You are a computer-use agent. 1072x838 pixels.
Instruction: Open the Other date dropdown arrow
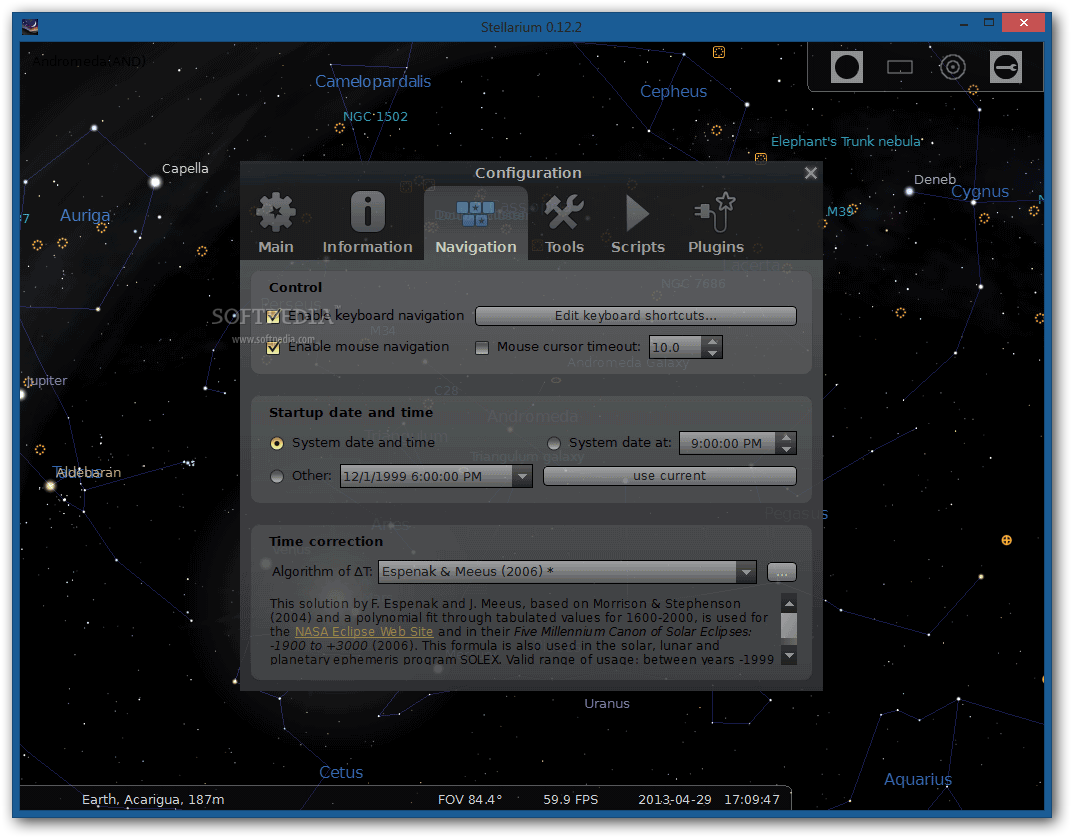(x=522, y=476)
